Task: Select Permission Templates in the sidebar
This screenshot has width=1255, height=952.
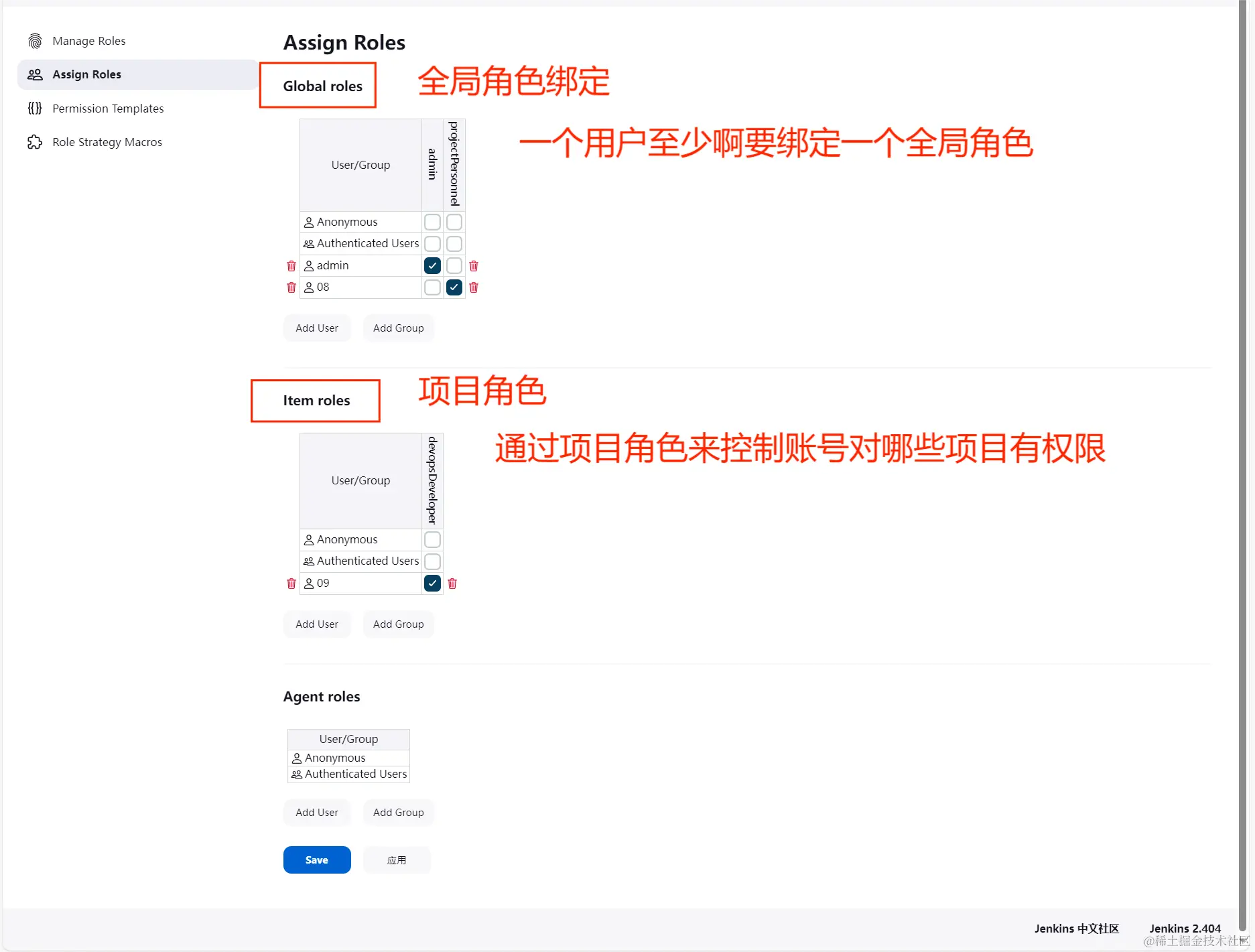Action: pyautogui.click(x=108, y=108)
